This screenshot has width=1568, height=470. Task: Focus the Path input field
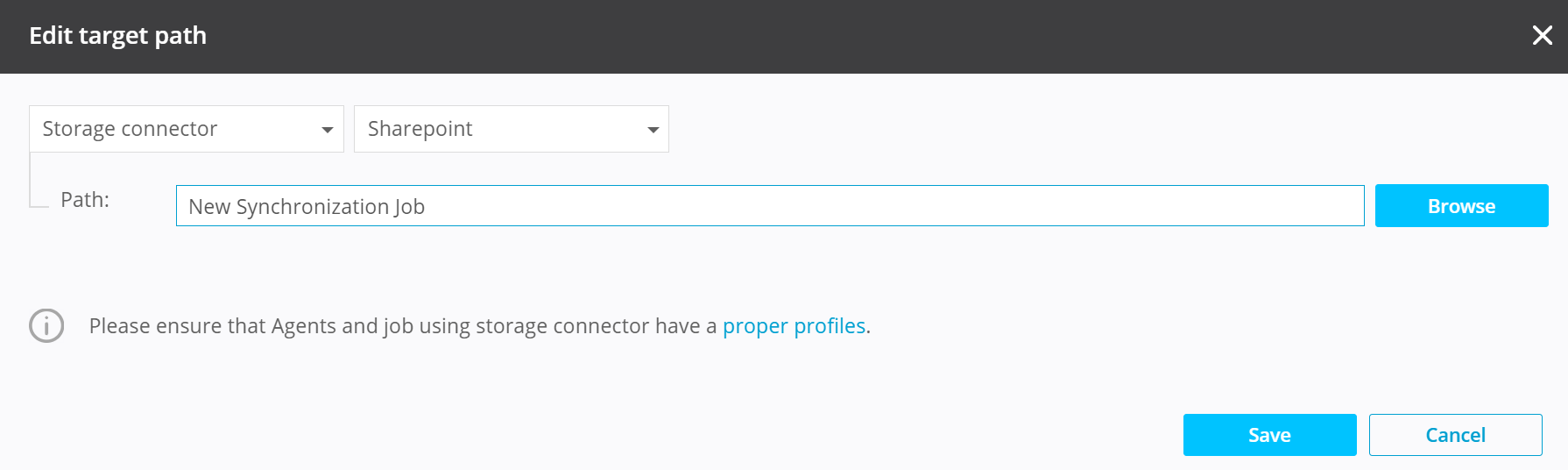click(769, 206)
